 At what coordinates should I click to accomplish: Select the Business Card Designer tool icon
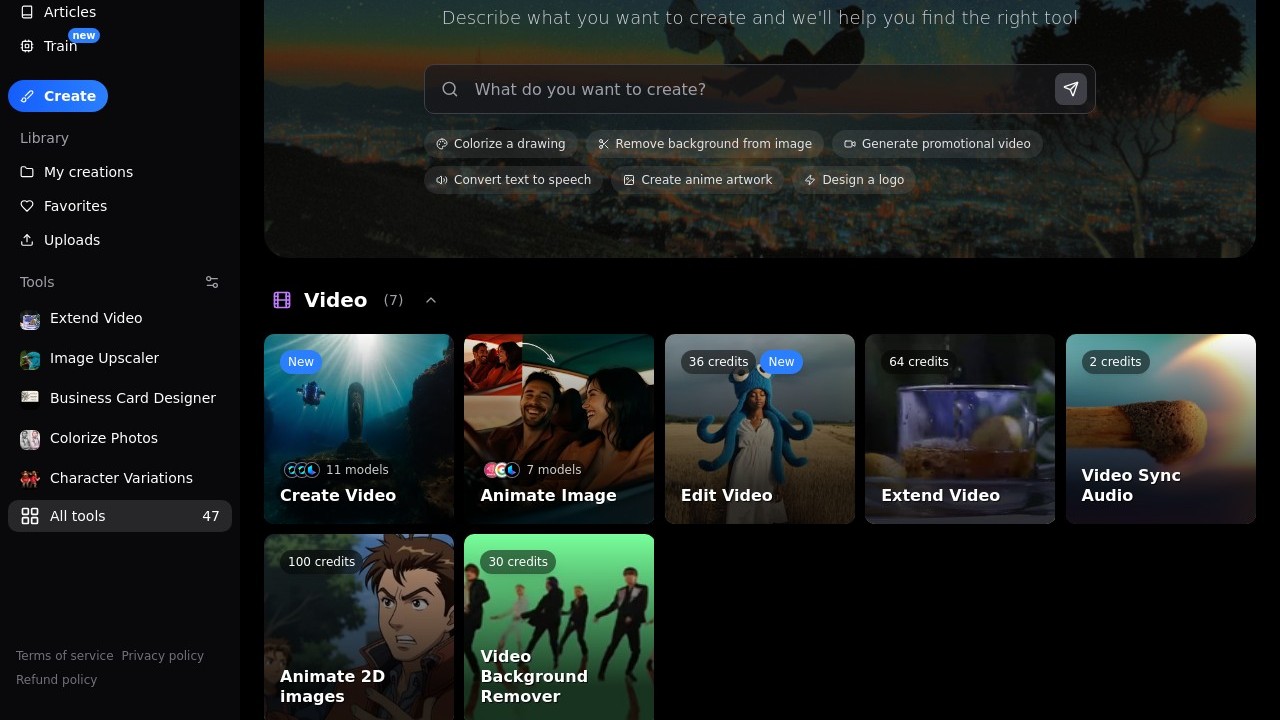tap(30, 398)
